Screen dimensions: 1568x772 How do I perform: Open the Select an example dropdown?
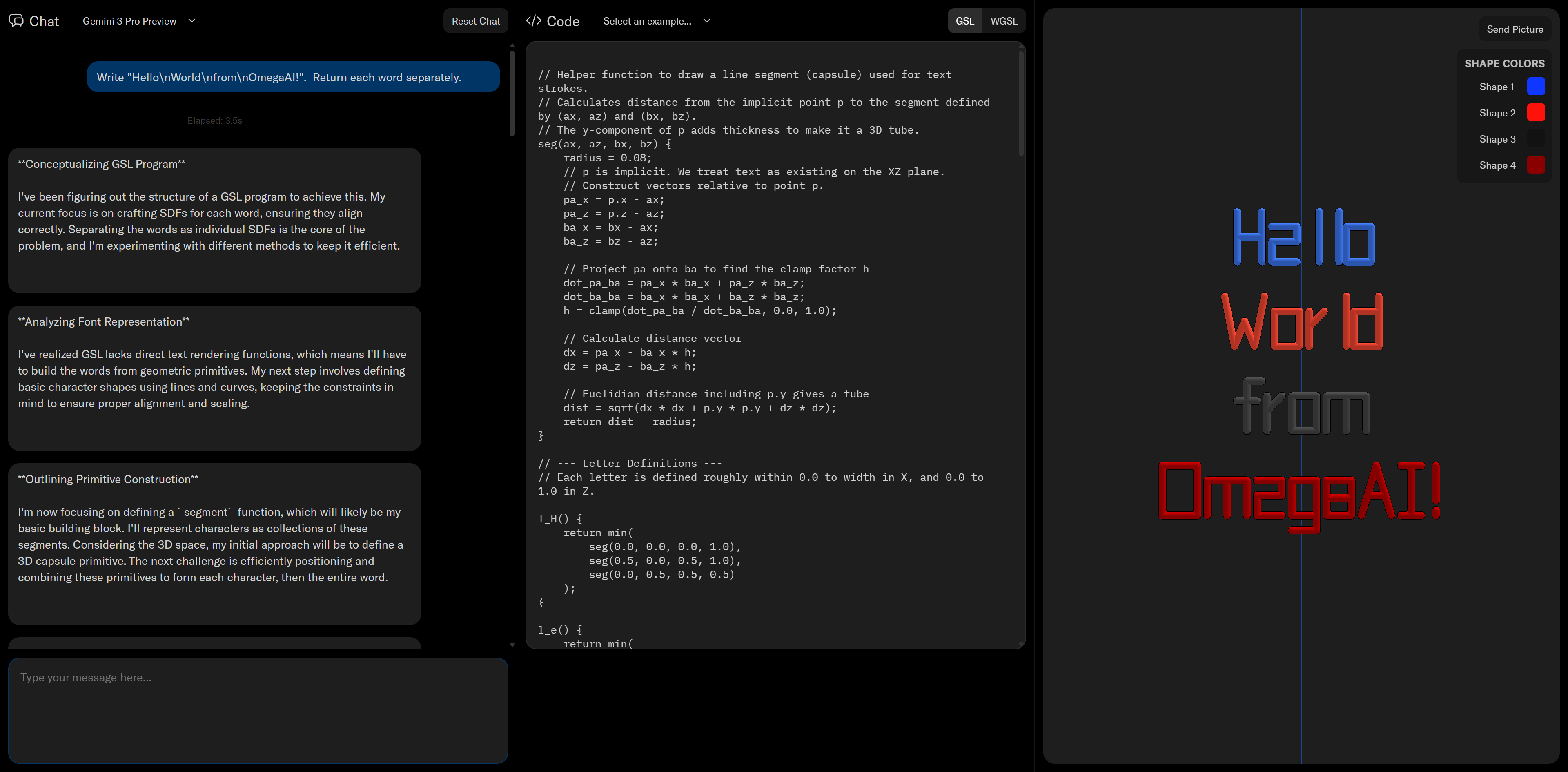coord(656,21)
